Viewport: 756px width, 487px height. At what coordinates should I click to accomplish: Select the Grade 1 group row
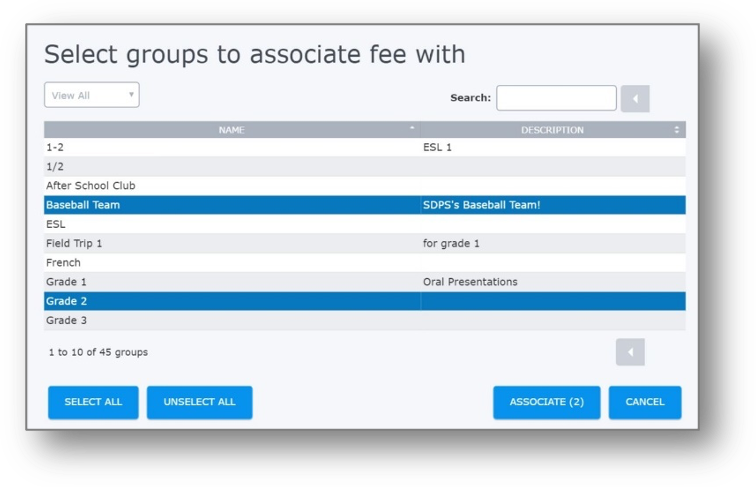(364, 282)
